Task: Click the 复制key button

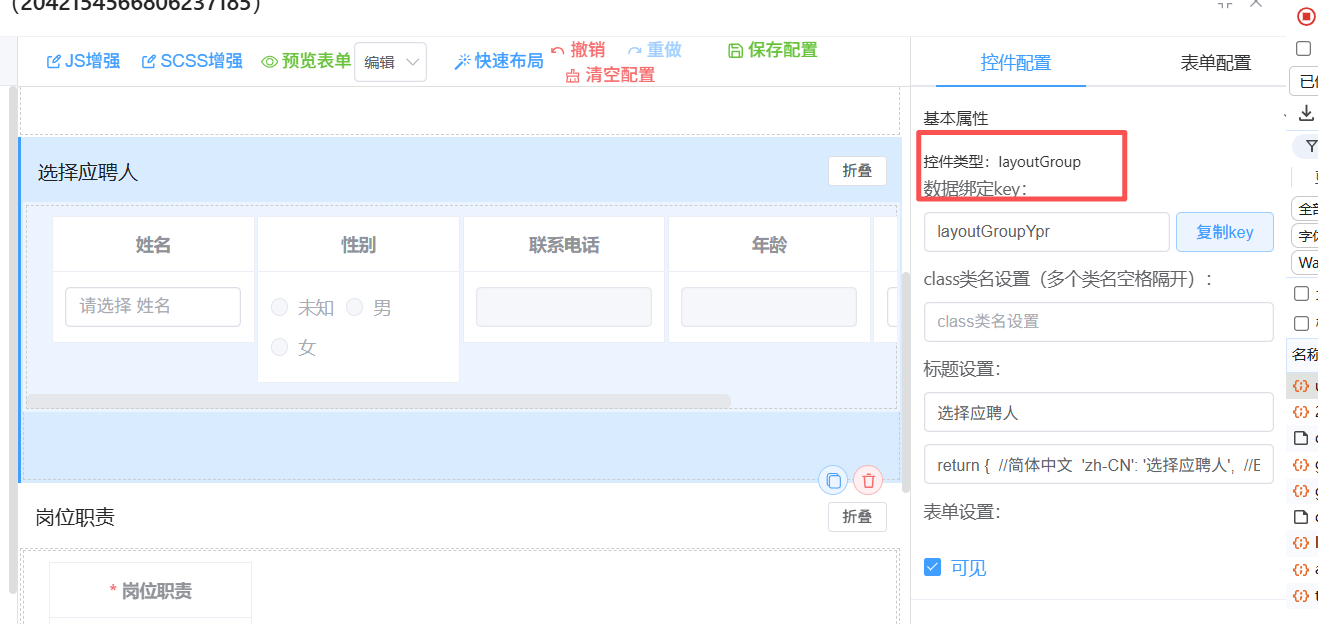Action: coord(1224,232)
